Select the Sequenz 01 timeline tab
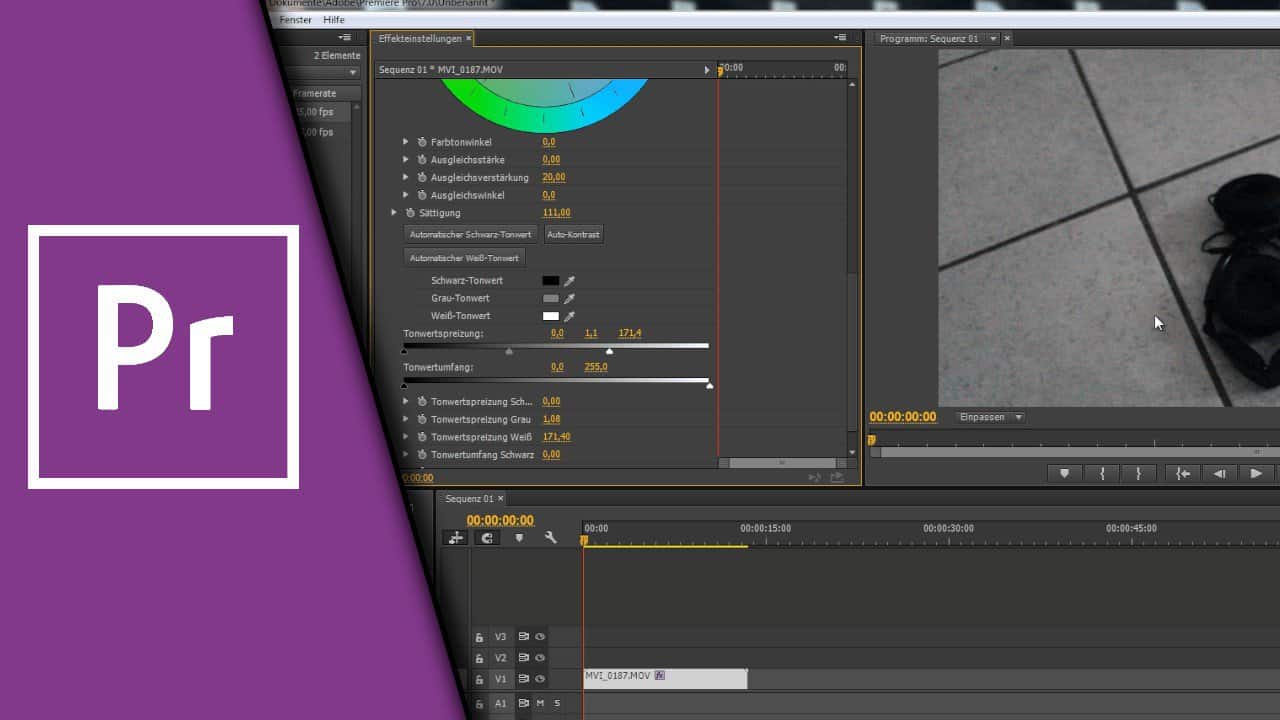 pyautogui.click(x=469, y=499)
